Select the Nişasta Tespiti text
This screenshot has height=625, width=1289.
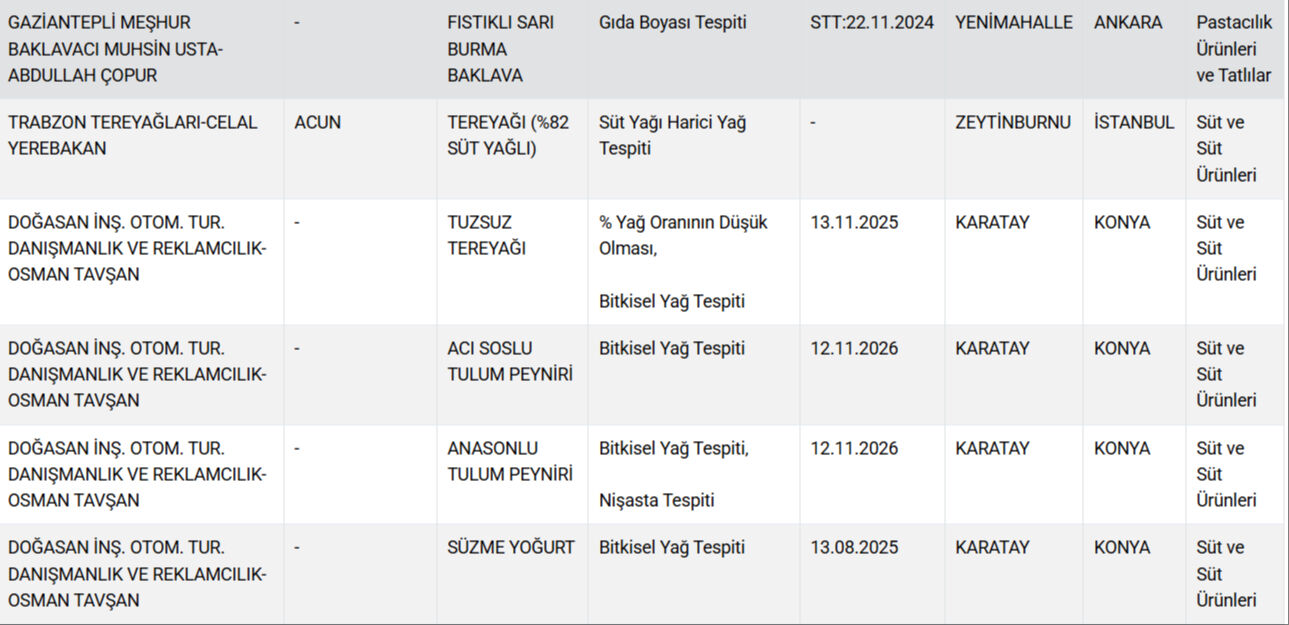tap(657, 500)
